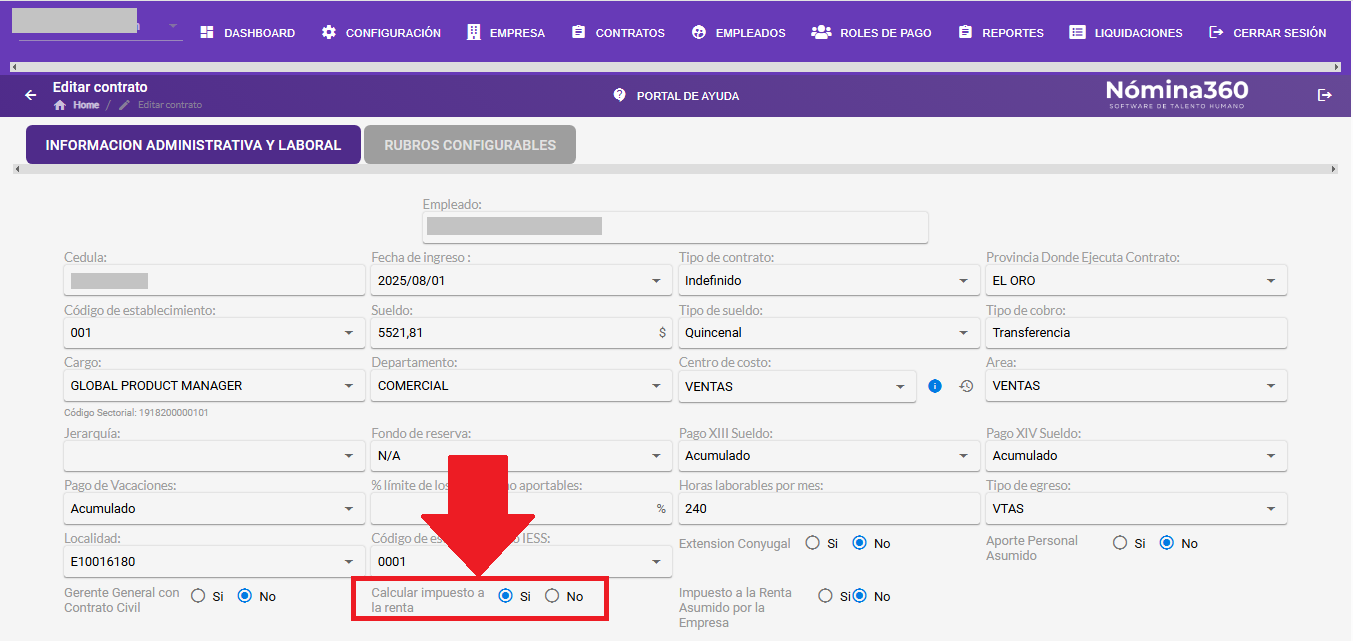Open the Pago XIII Sueldo dropdown
This screenshot has height=641, width=1353.
coord(829,456)
